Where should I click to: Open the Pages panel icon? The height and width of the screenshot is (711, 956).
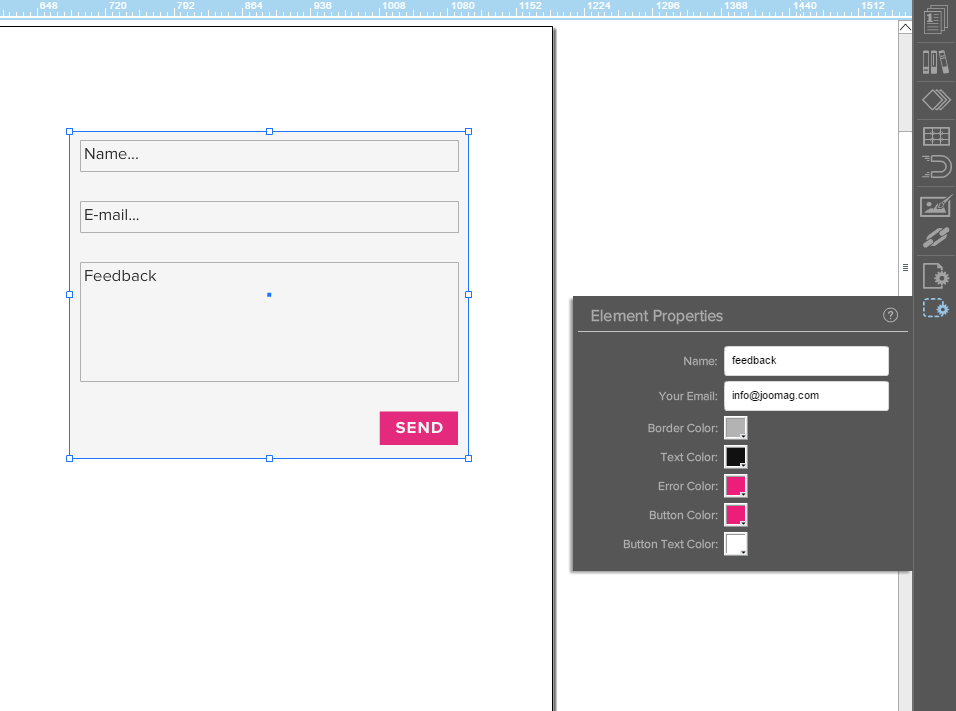pos(935,19)
